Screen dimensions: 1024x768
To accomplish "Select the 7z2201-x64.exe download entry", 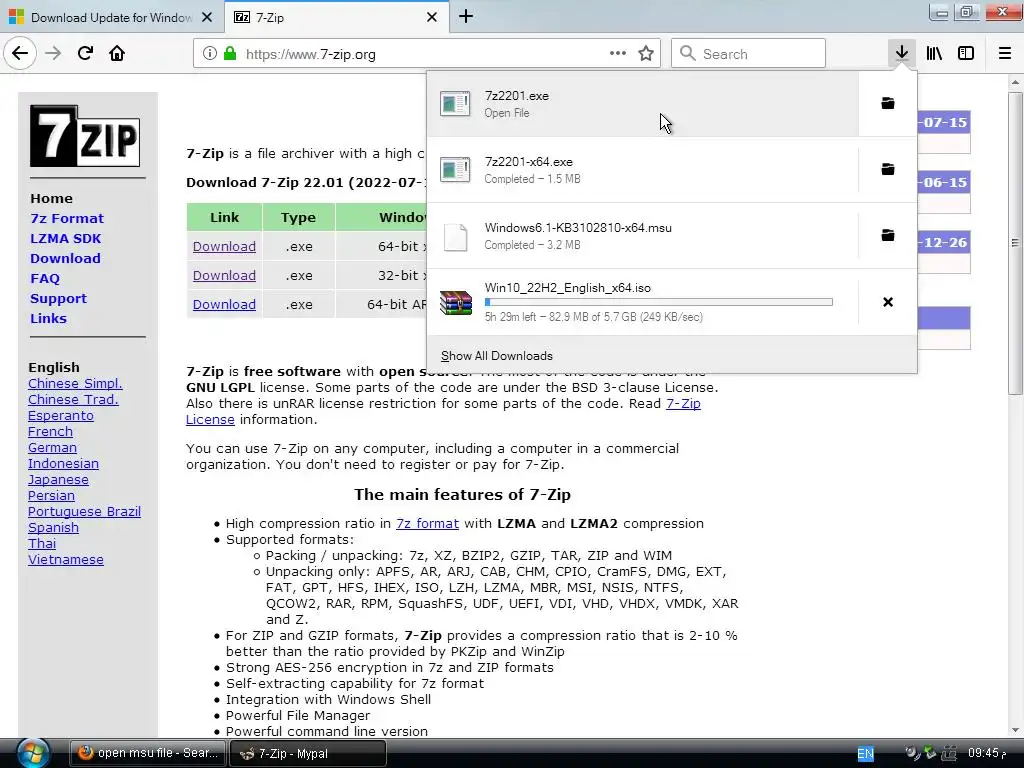I will 643,170.
